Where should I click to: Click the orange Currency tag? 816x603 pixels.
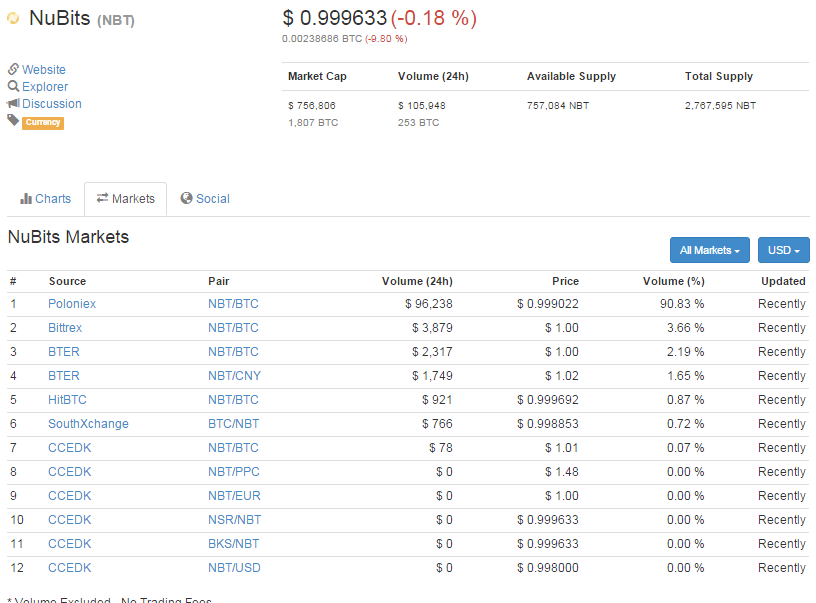point(43,122)
